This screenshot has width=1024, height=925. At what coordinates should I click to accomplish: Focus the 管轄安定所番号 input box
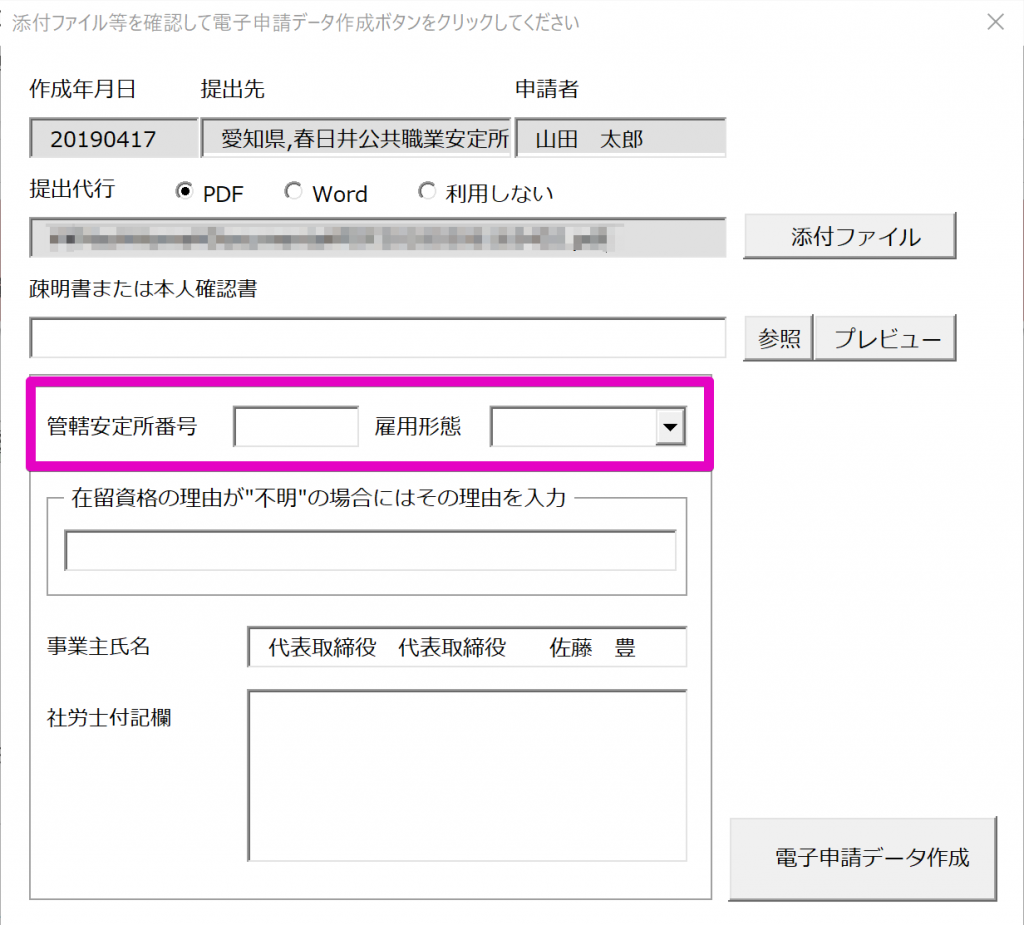click(296, 428)
